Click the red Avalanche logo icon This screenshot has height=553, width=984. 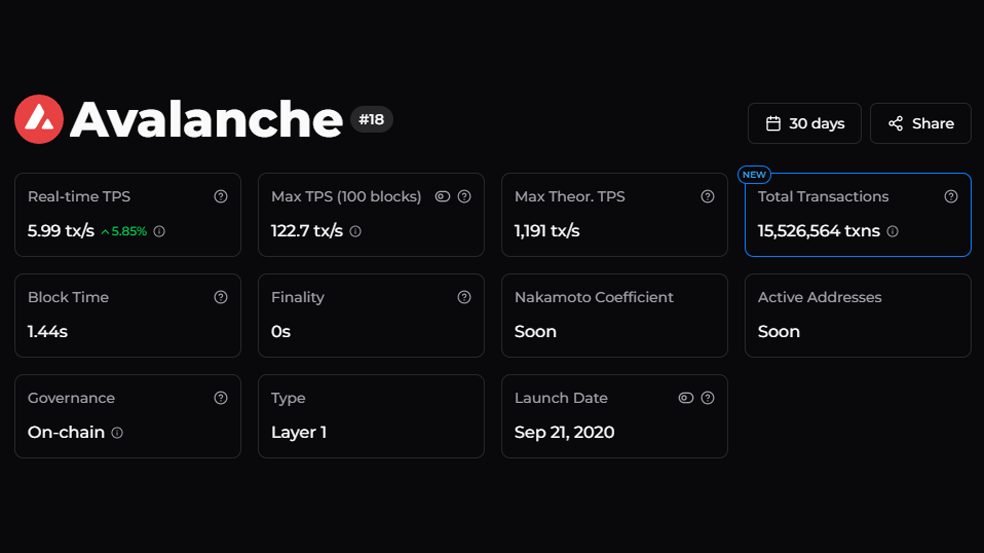point(39,119)
